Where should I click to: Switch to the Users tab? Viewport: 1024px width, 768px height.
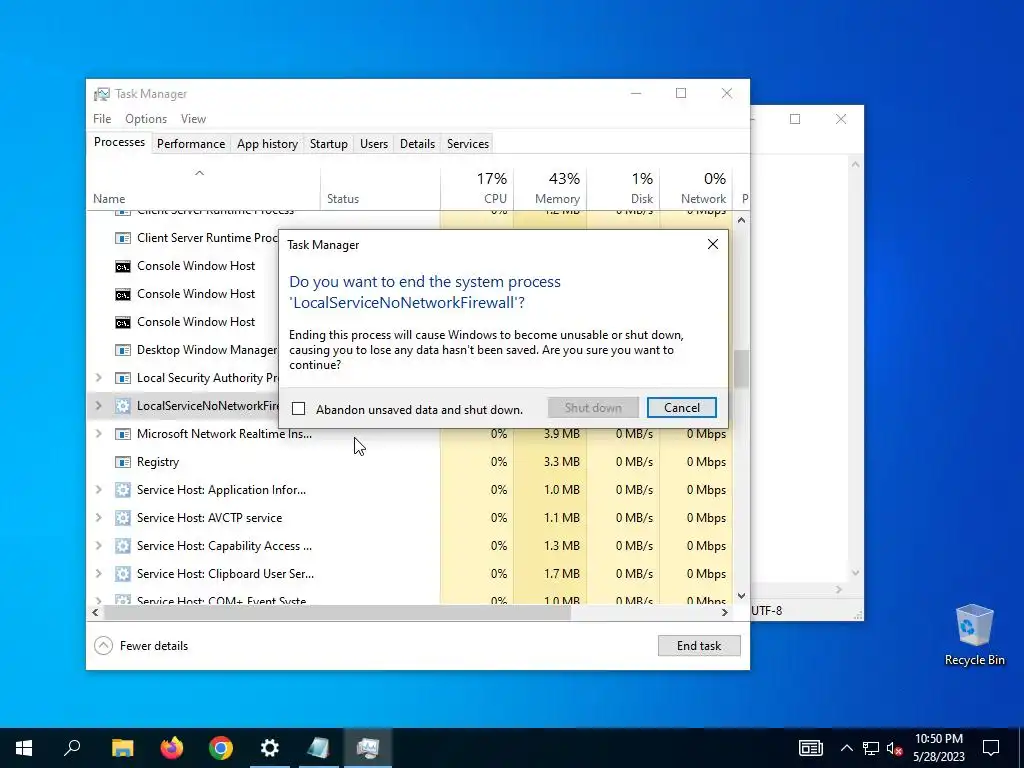[x=374, y=144]
